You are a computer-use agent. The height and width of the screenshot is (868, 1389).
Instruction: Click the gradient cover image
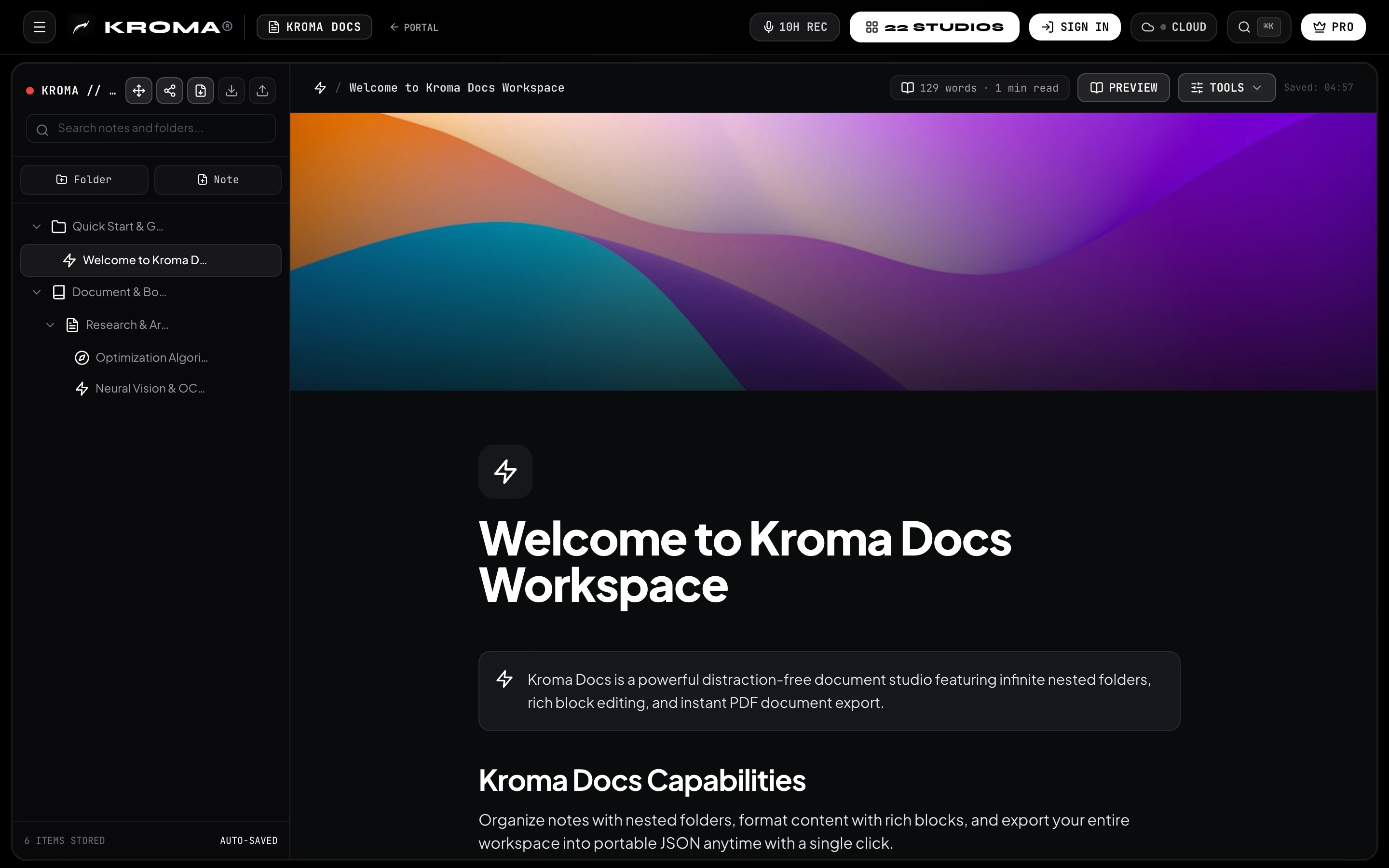(833, 251)
